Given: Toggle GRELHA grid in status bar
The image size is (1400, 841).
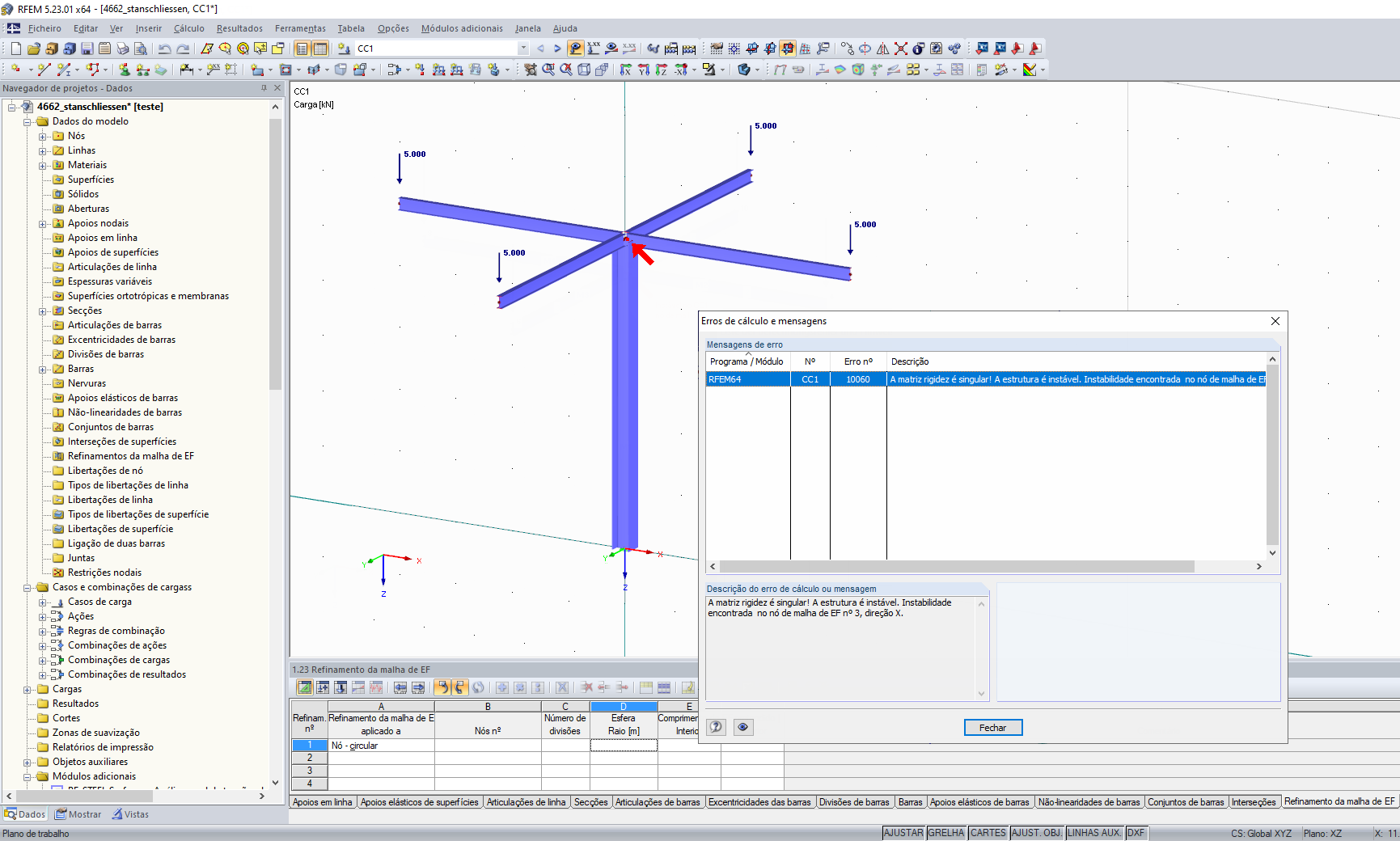Looking at the screenshot, I should (946, 833).
